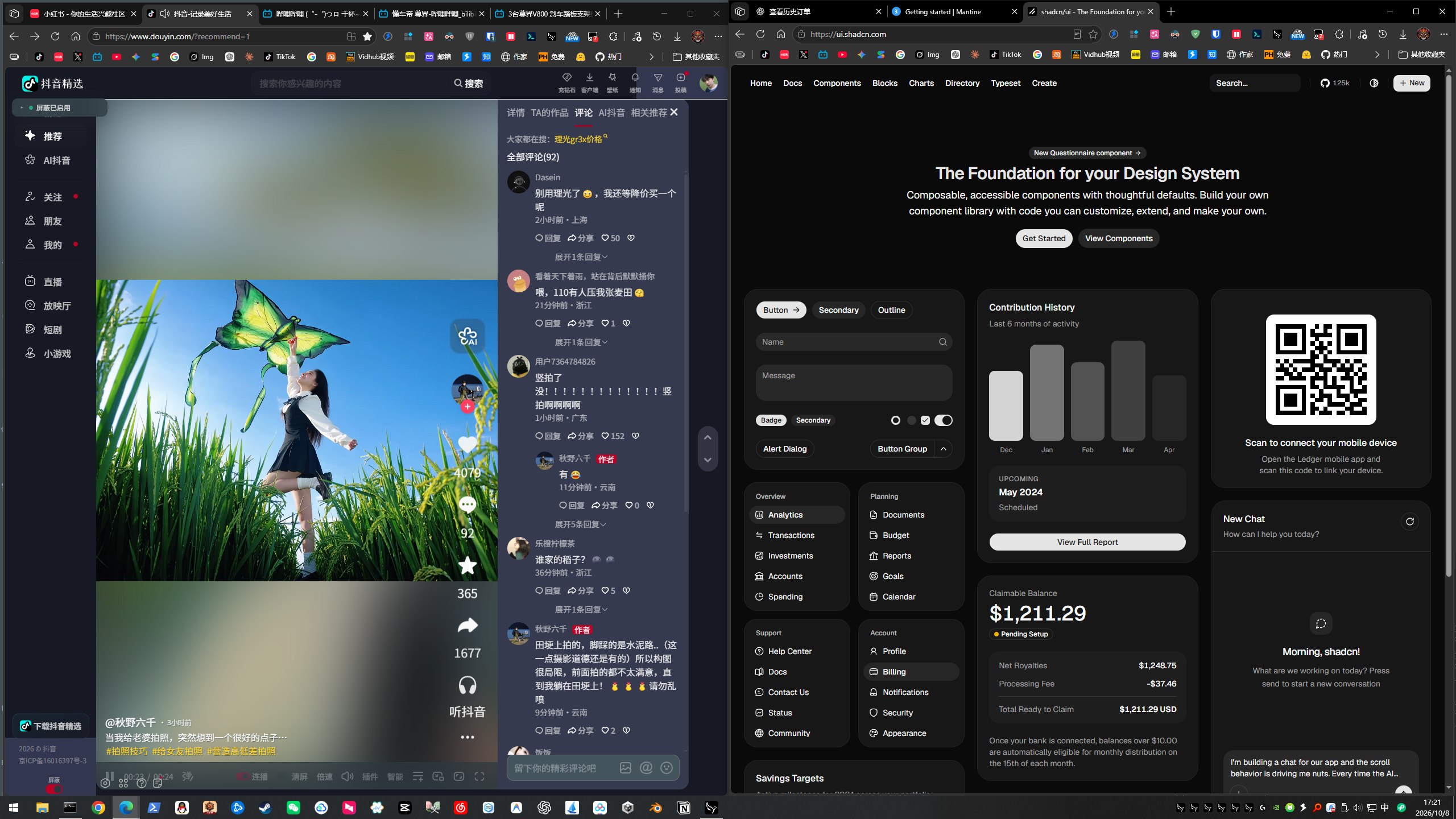Expand bookmarks overflow chevron in Douyin browser
The height and width of the screenshot is (819, 1456).
pyautogui.click(x=651, y=57)
